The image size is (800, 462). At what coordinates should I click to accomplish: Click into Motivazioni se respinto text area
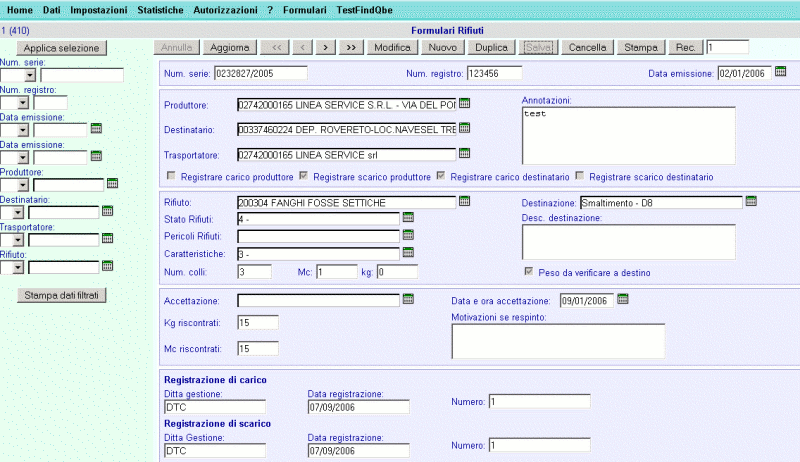(x=558, y=341)
